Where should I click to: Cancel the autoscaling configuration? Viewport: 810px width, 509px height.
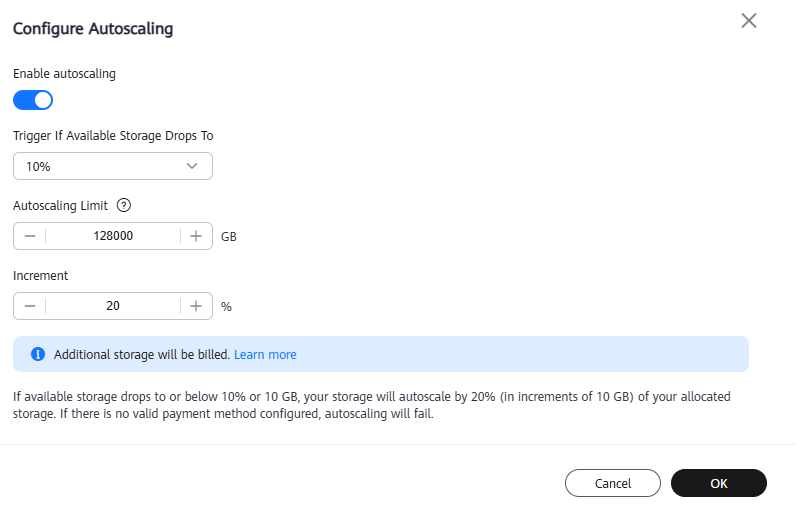(x=613, y=483)
